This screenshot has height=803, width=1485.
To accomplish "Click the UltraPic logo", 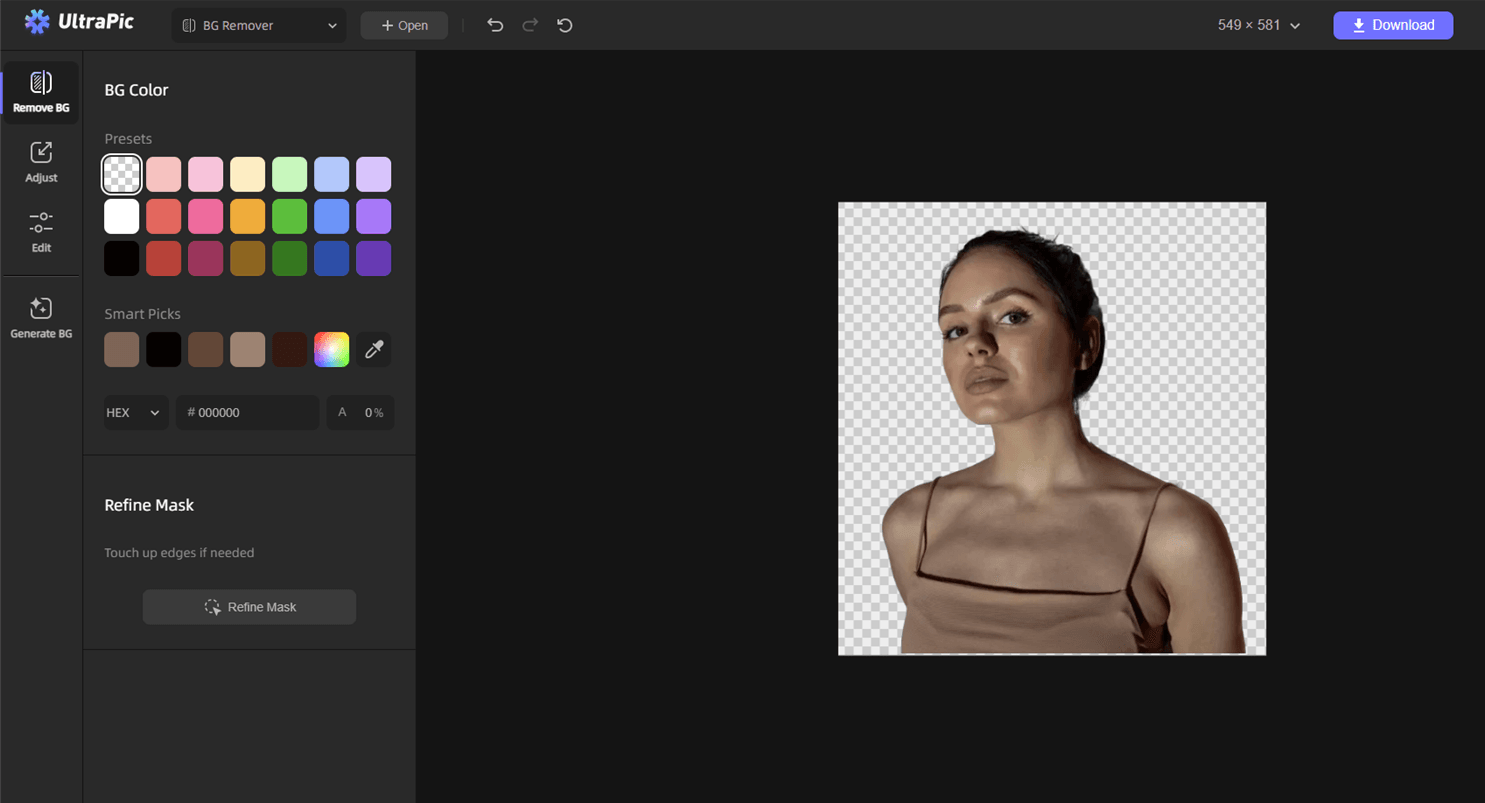I will point(79,22).
